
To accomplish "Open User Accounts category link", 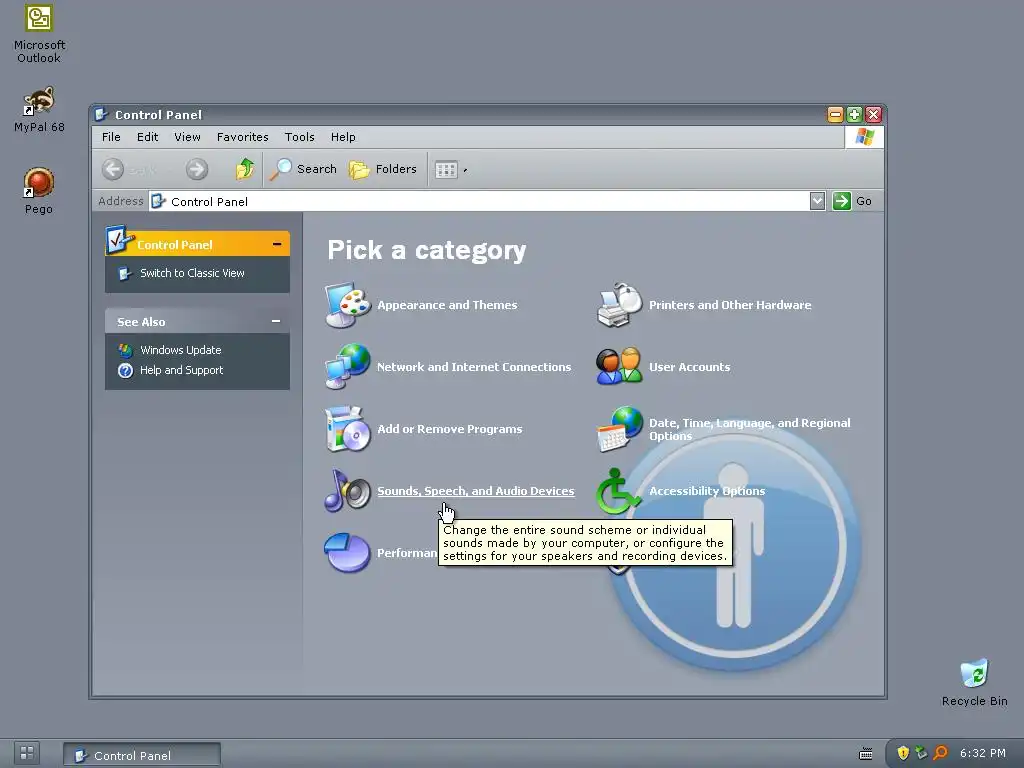I will pyautogui.click(x=690, y=367).
